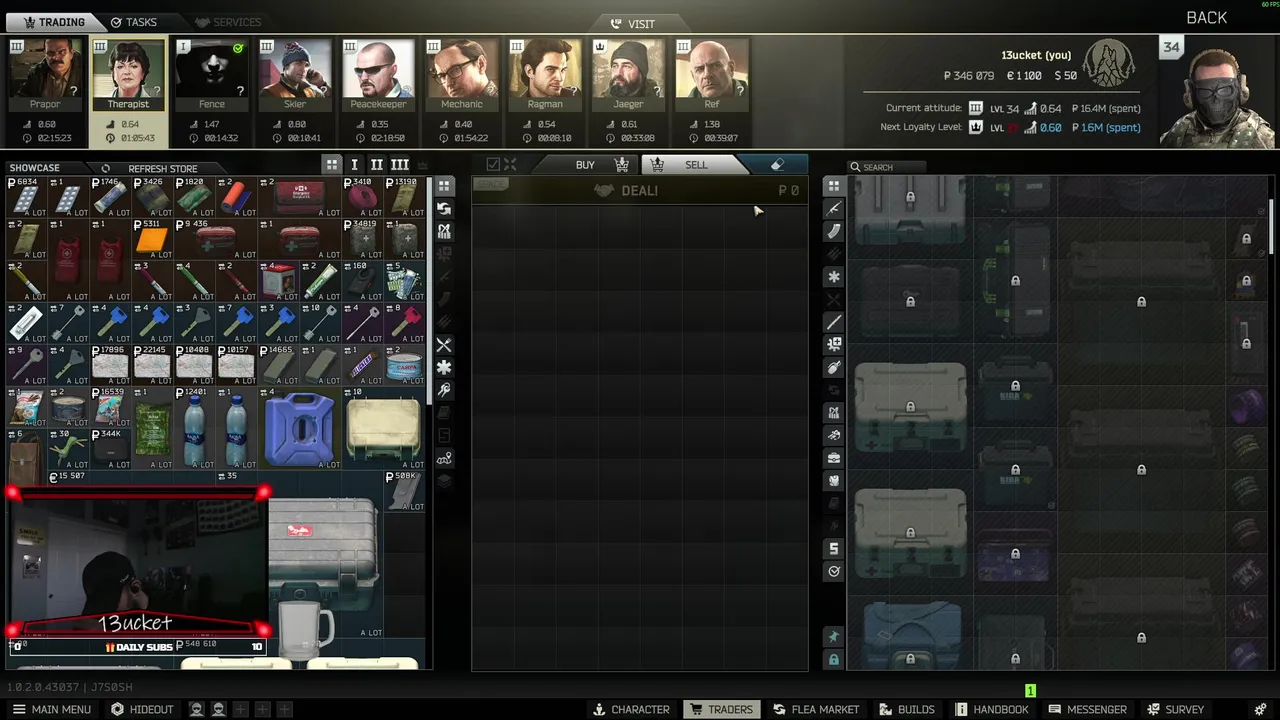The image size is (1280, 720).
Task: Select barter exchange category in store sidebar
Action: click(x=444, y=209)
